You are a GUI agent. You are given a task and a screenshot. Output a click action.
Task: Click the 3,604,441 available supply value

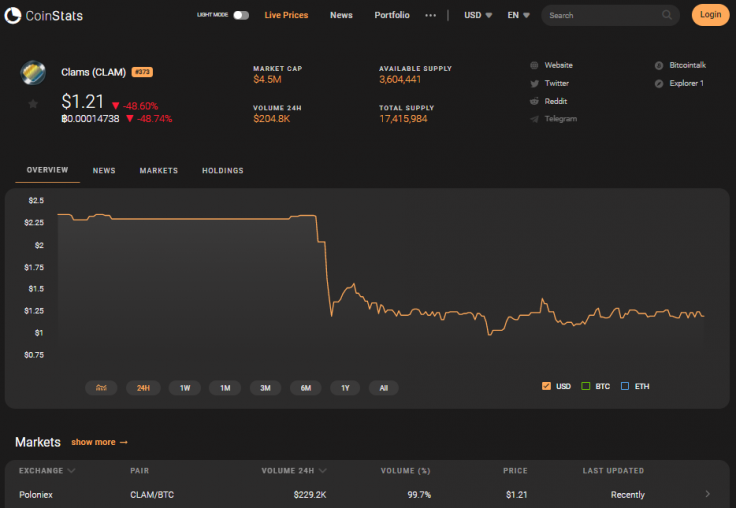400,79
